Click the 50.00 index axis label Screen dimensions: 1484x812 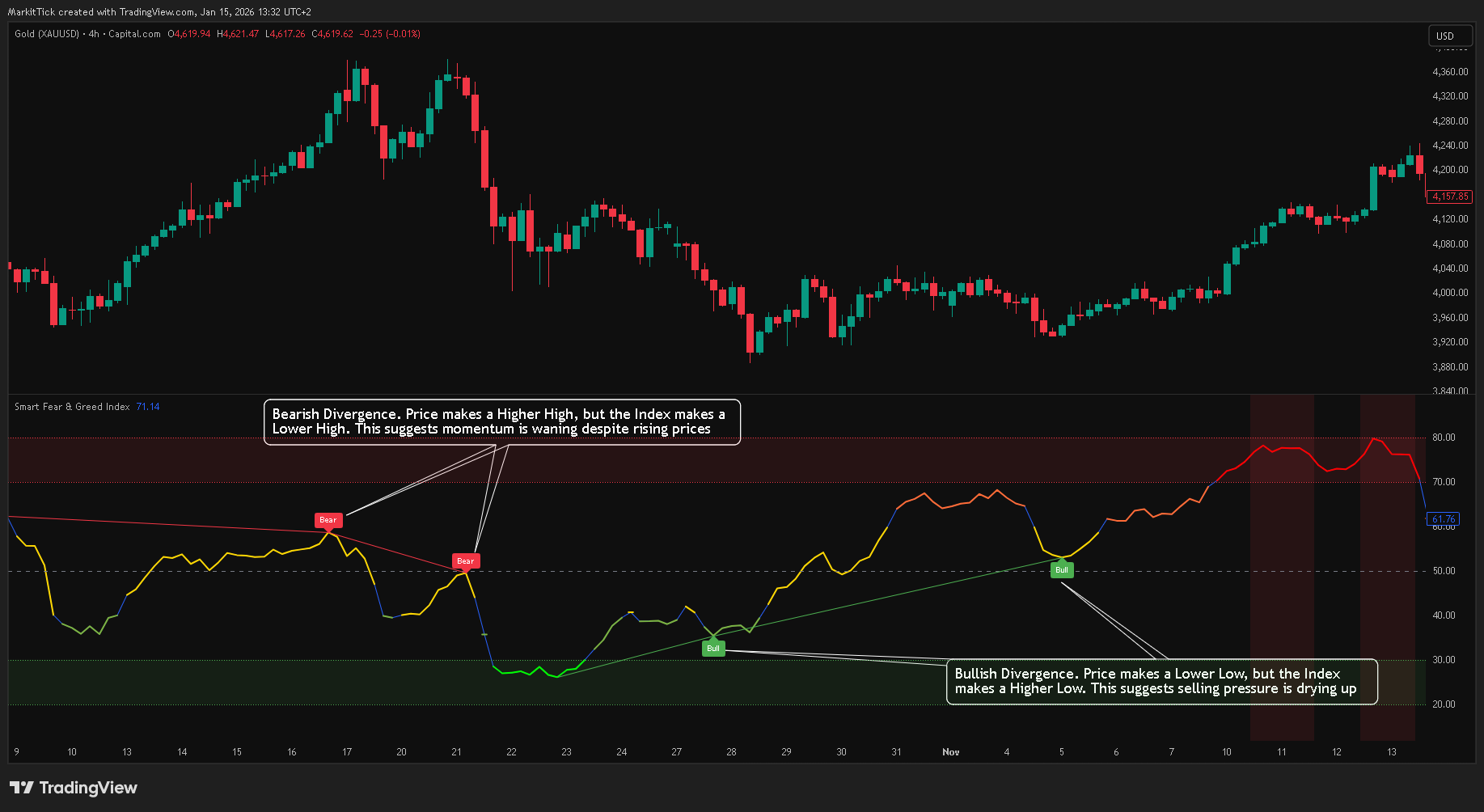point(1444,571)
